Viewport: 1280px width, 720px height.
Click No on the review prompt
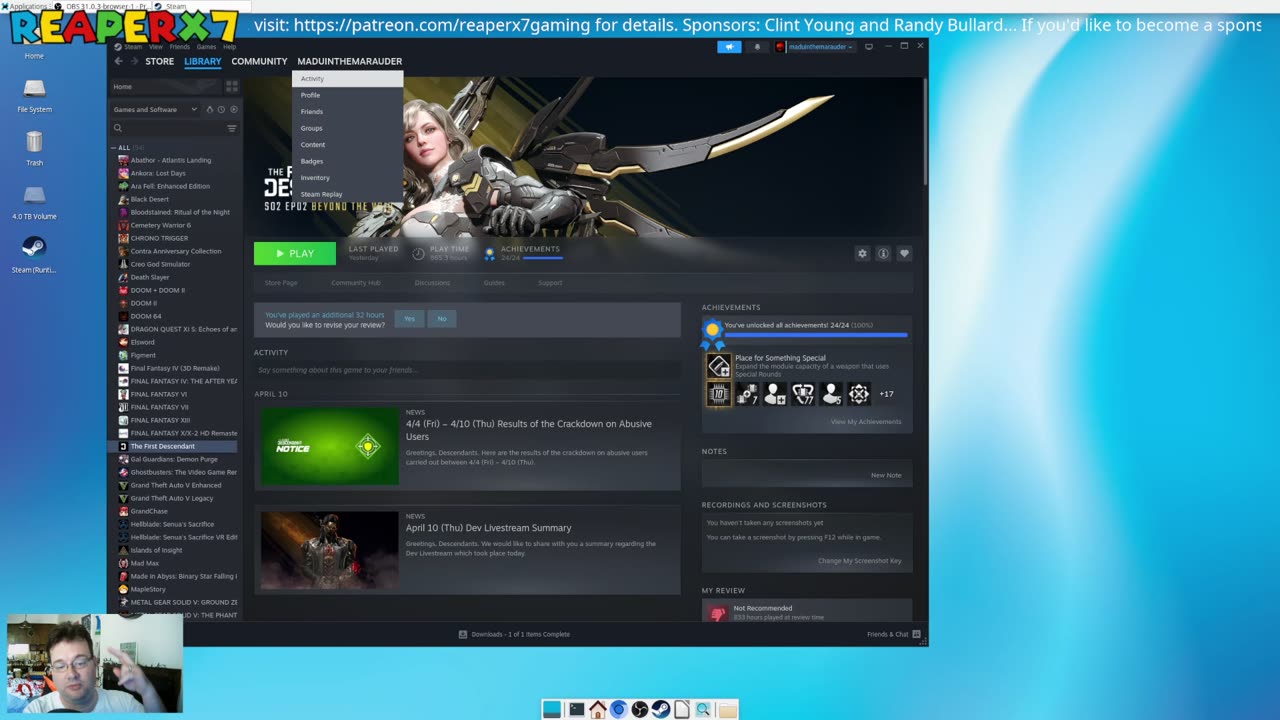[442, 318]
